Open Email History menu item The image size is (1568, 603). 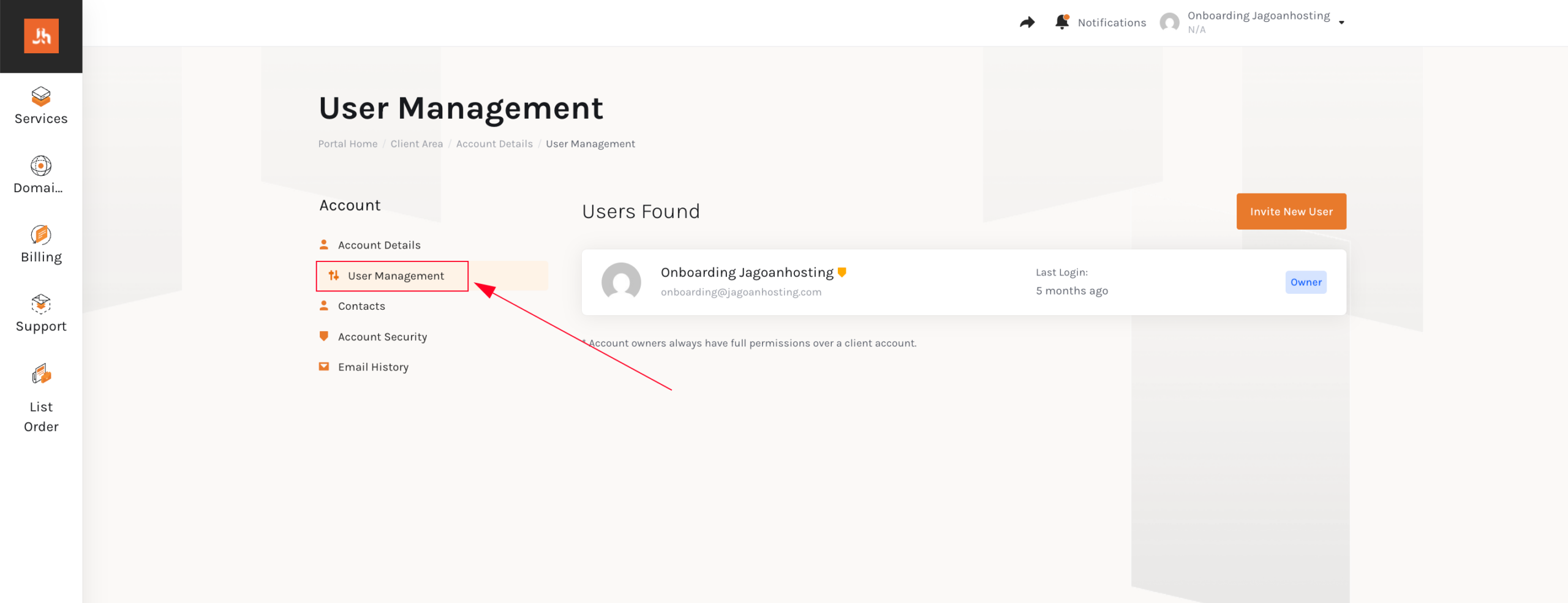(373, 367)
